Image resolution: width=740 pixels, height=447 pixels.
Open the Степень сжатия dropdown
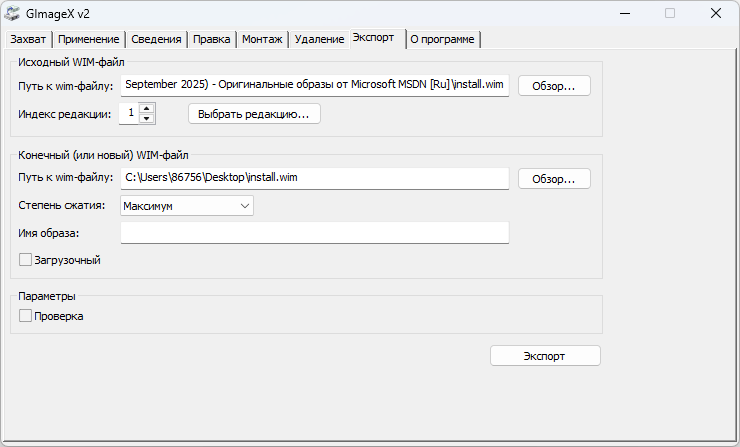pyautogui.click(x=187, y=206)
